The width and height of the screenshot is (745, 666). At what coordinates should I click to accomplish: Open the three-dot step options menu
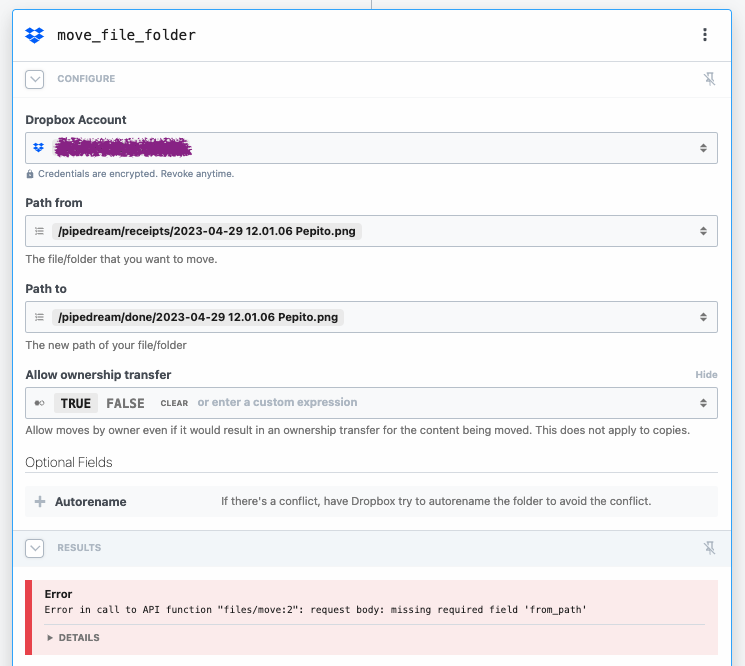[705, 35]
